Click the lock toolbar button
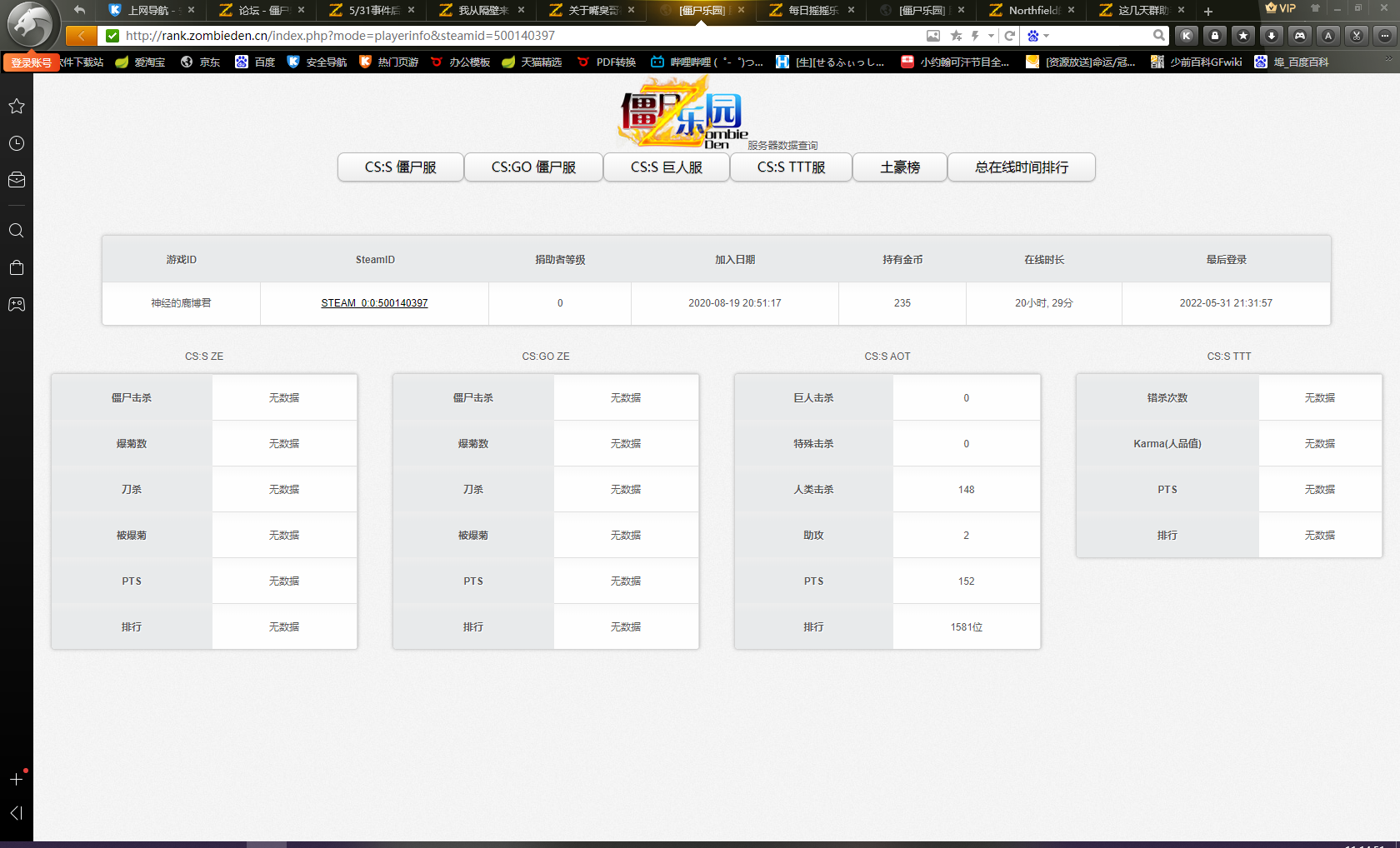1400x848 pixels. point(1215,36)
